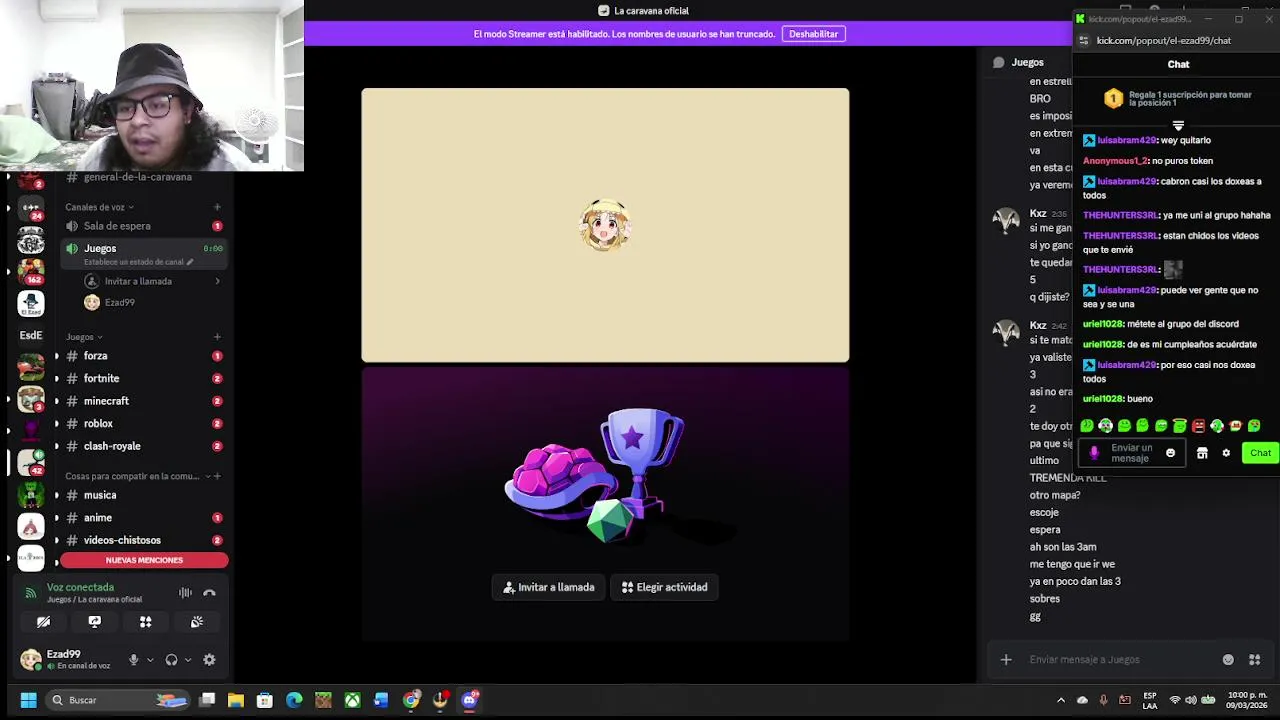Collapse the Canales de voz category
The height and width of the screenshot is (720, 1280).
(x=99, y=207)
